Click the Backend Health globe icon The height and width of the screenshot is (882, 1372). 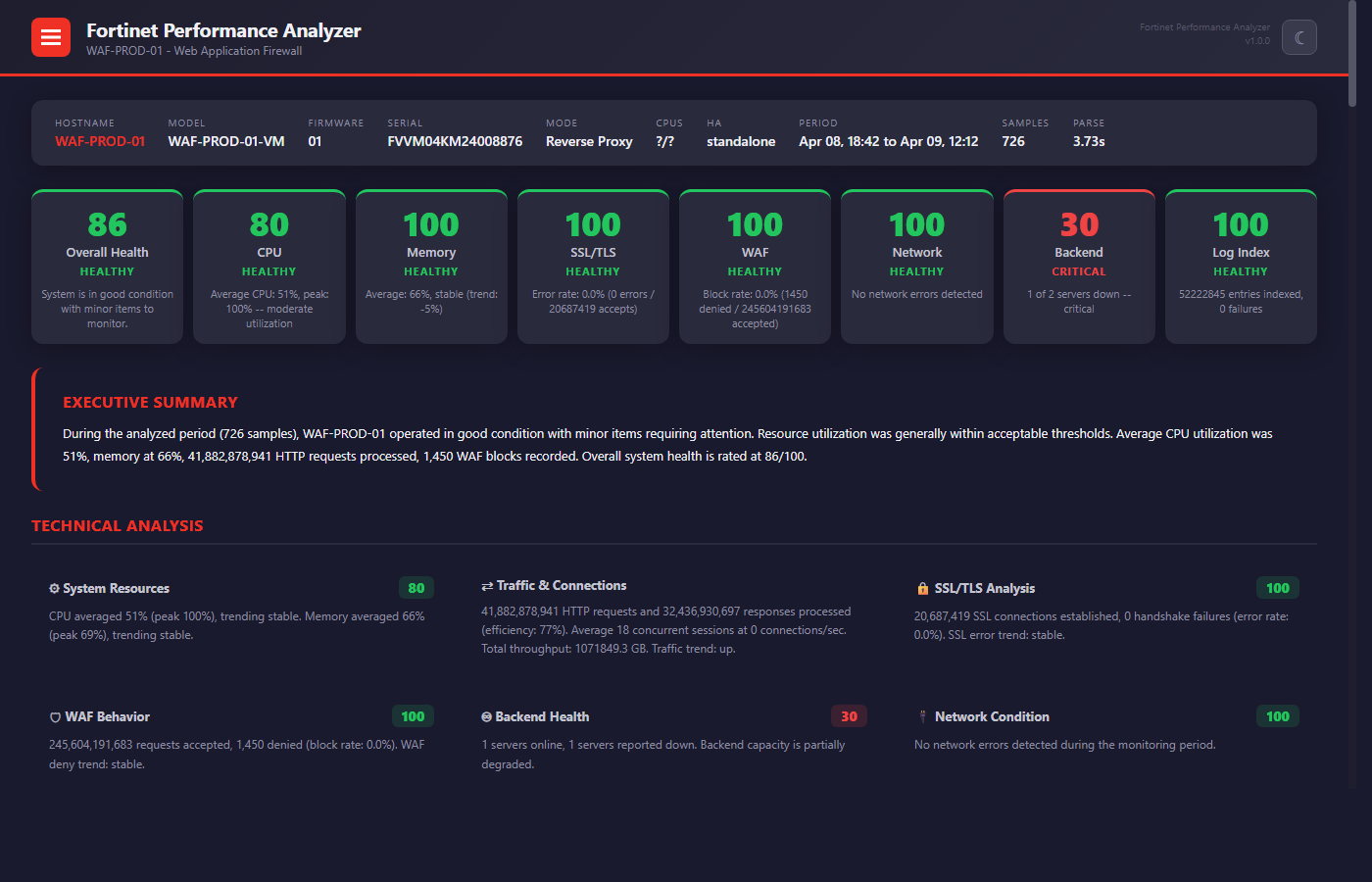[486, 716]
